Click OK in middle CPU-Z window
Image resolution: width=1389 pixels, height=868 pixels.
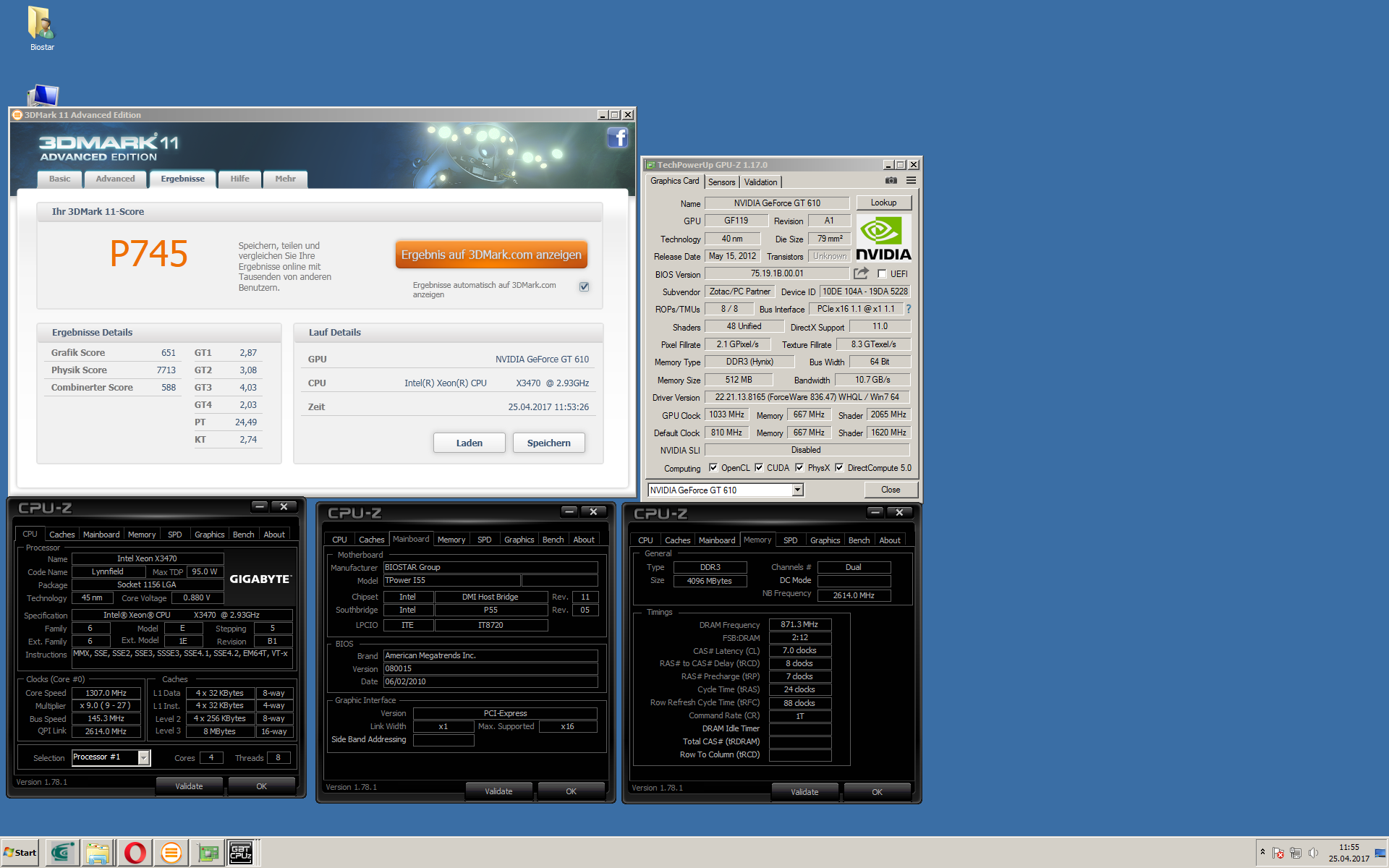571,791
